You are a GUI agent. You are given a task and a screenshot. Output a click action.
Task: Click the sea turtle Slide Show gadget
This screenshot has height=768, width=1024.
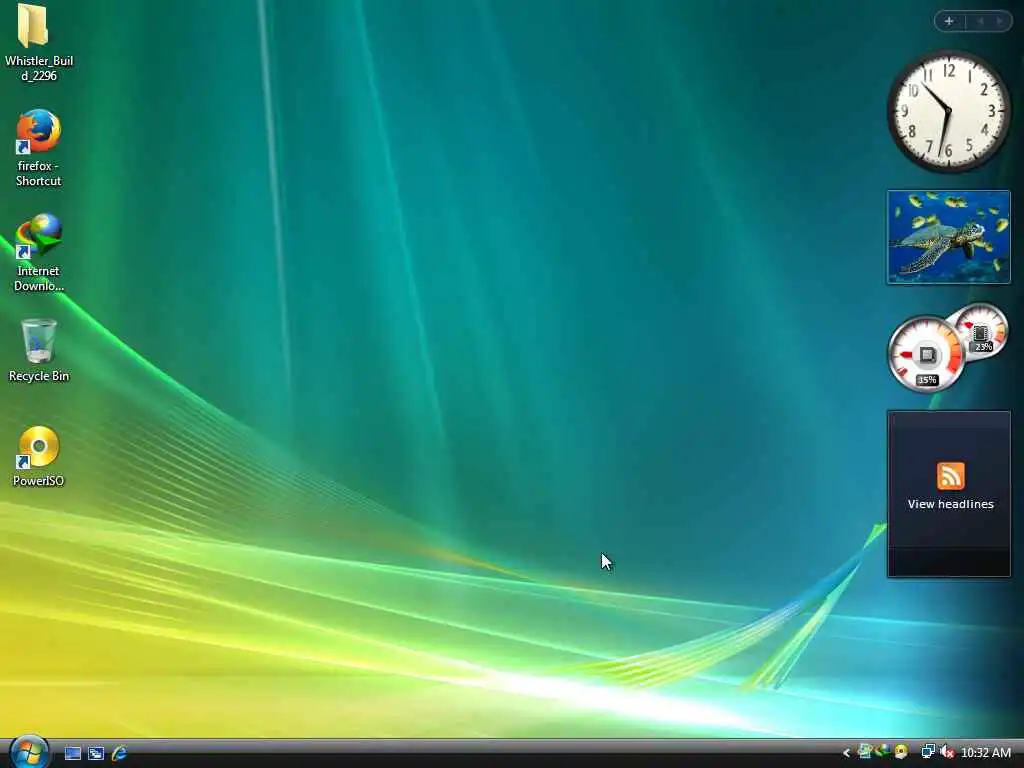coord(948,237)
